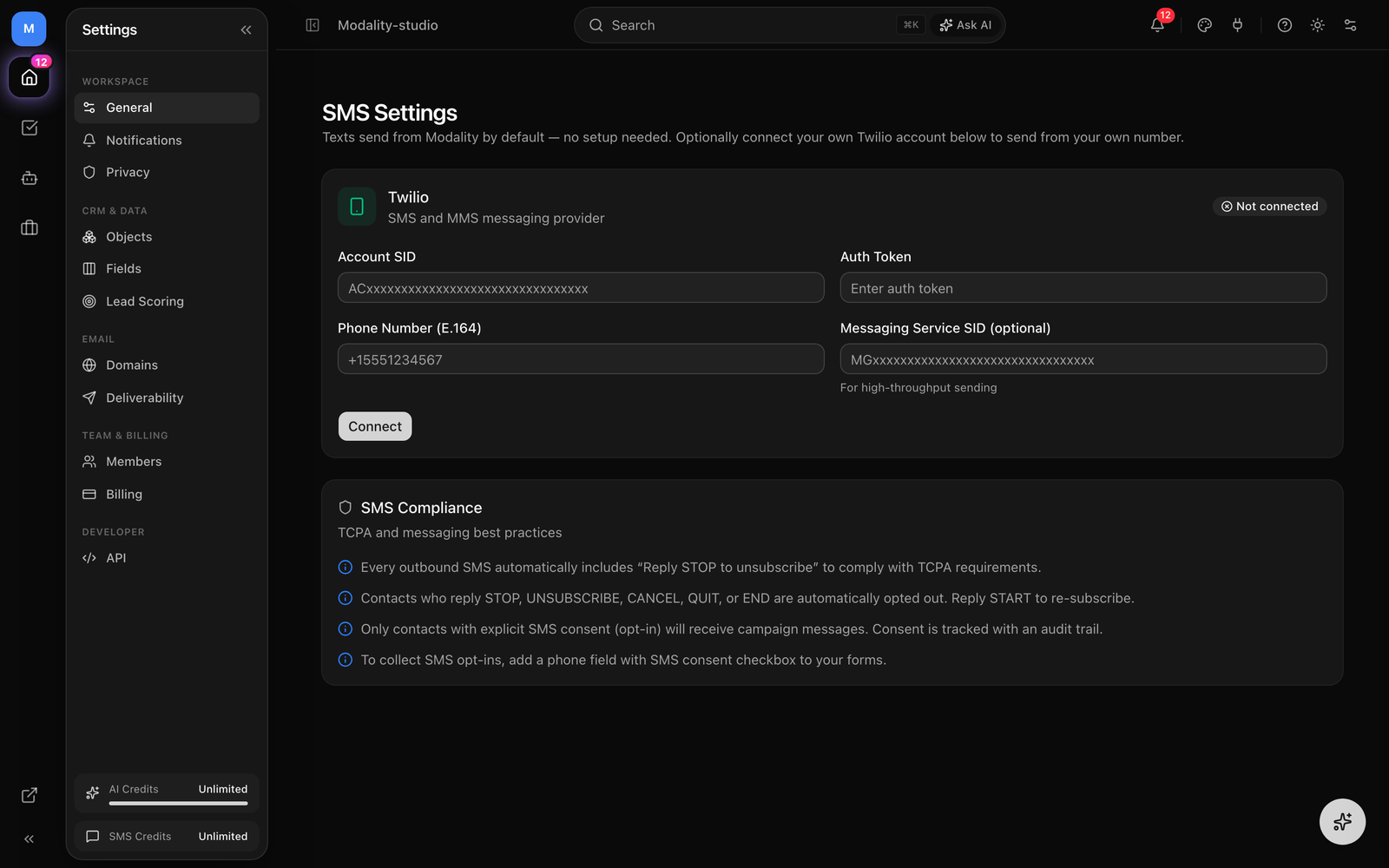Open the home icon in left rail
Screen dimensions: 1389x868
pyautogui.click(x=29, y=78)
